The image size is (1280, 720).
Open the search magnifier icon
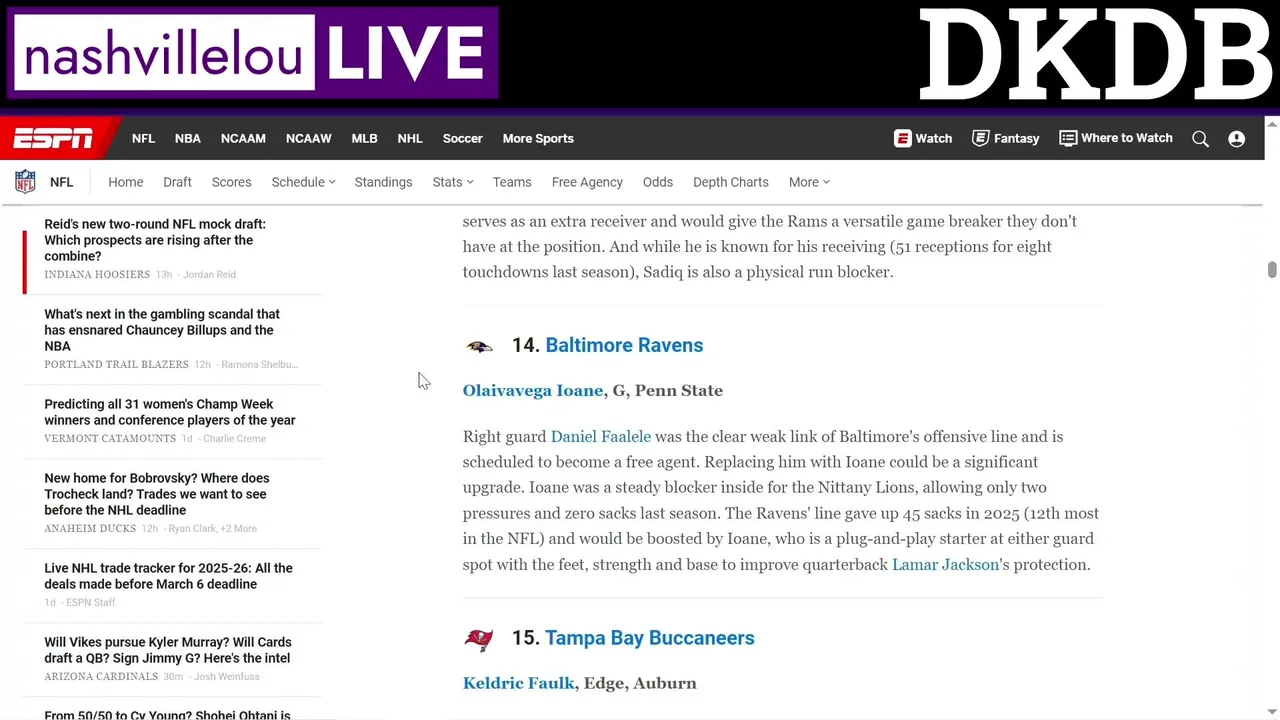pos(1200,139)
